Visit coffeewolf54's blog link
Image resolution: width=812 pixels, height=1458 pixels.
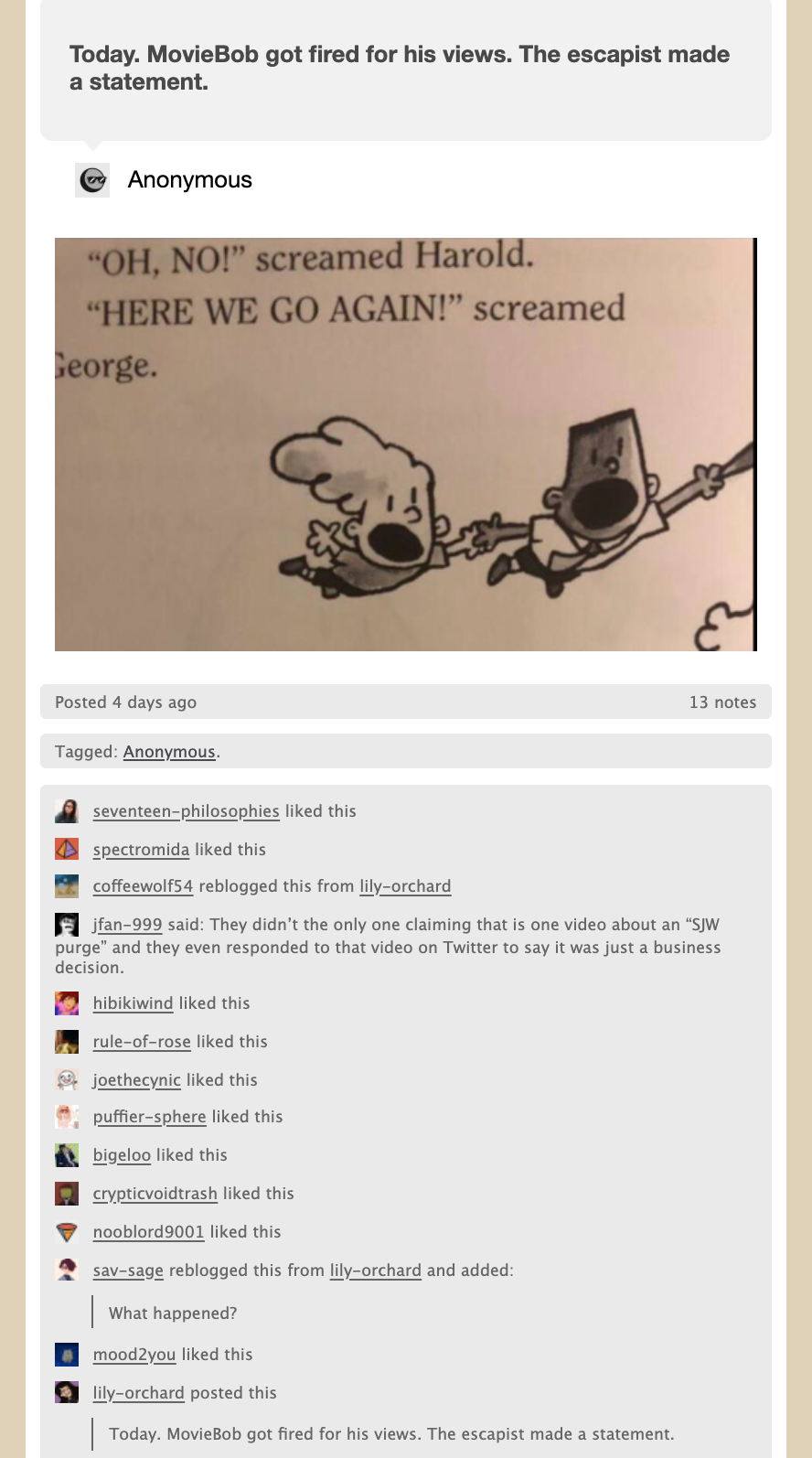(x=143, y=886)
